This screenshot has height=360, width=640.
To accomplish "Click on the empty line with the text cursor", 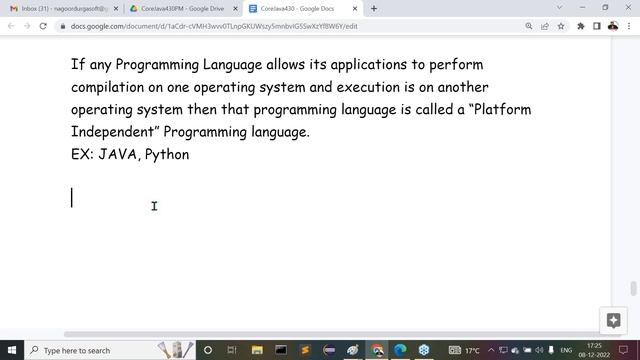I will pyautogui.click(x=72, y=198).
